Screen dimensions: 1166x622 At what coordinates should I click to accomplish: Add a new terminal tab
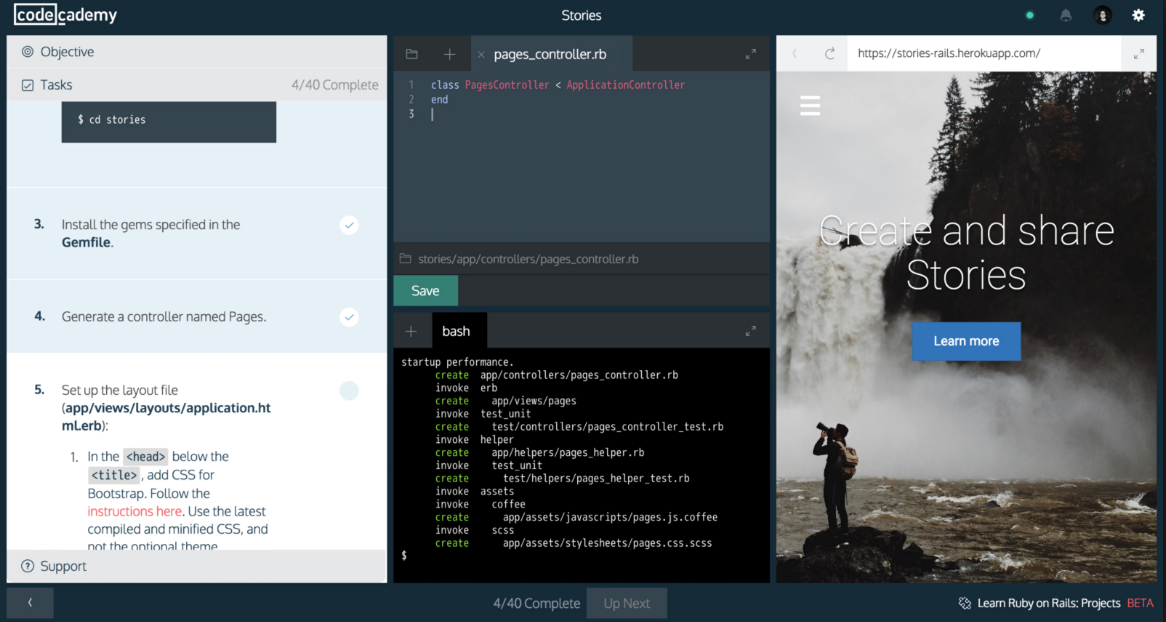pyautogui.click(x=411, y=331)
